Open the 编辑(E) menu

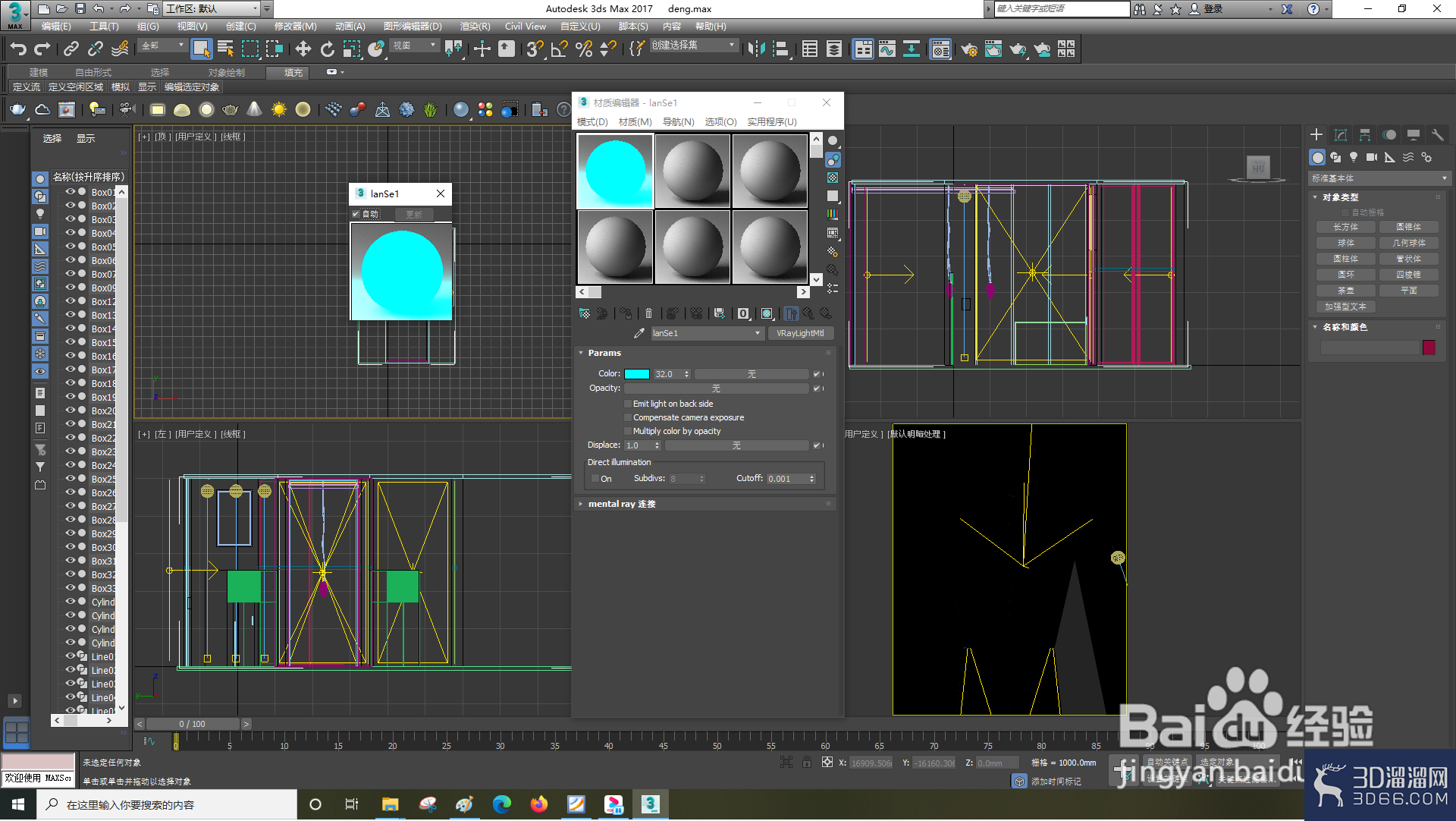56,27
